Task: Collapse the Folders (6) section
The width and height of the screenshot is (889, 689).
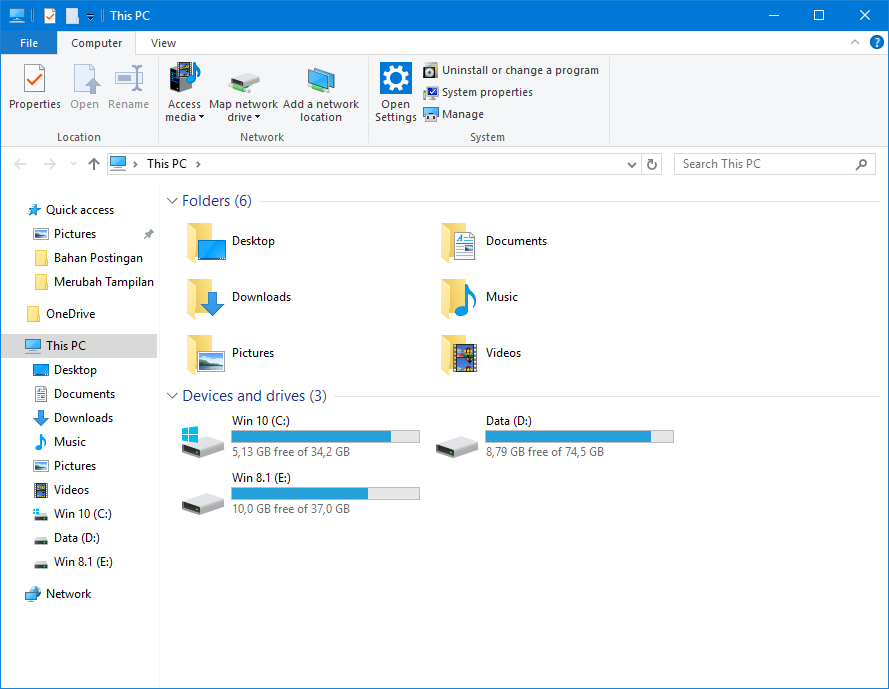Action: [x=172, y=200]
